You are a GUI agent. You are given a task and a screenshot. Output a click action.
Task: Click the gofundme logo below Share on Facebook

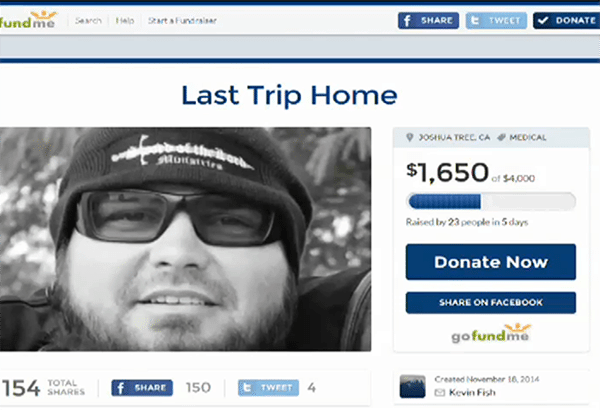coord(491,333)
